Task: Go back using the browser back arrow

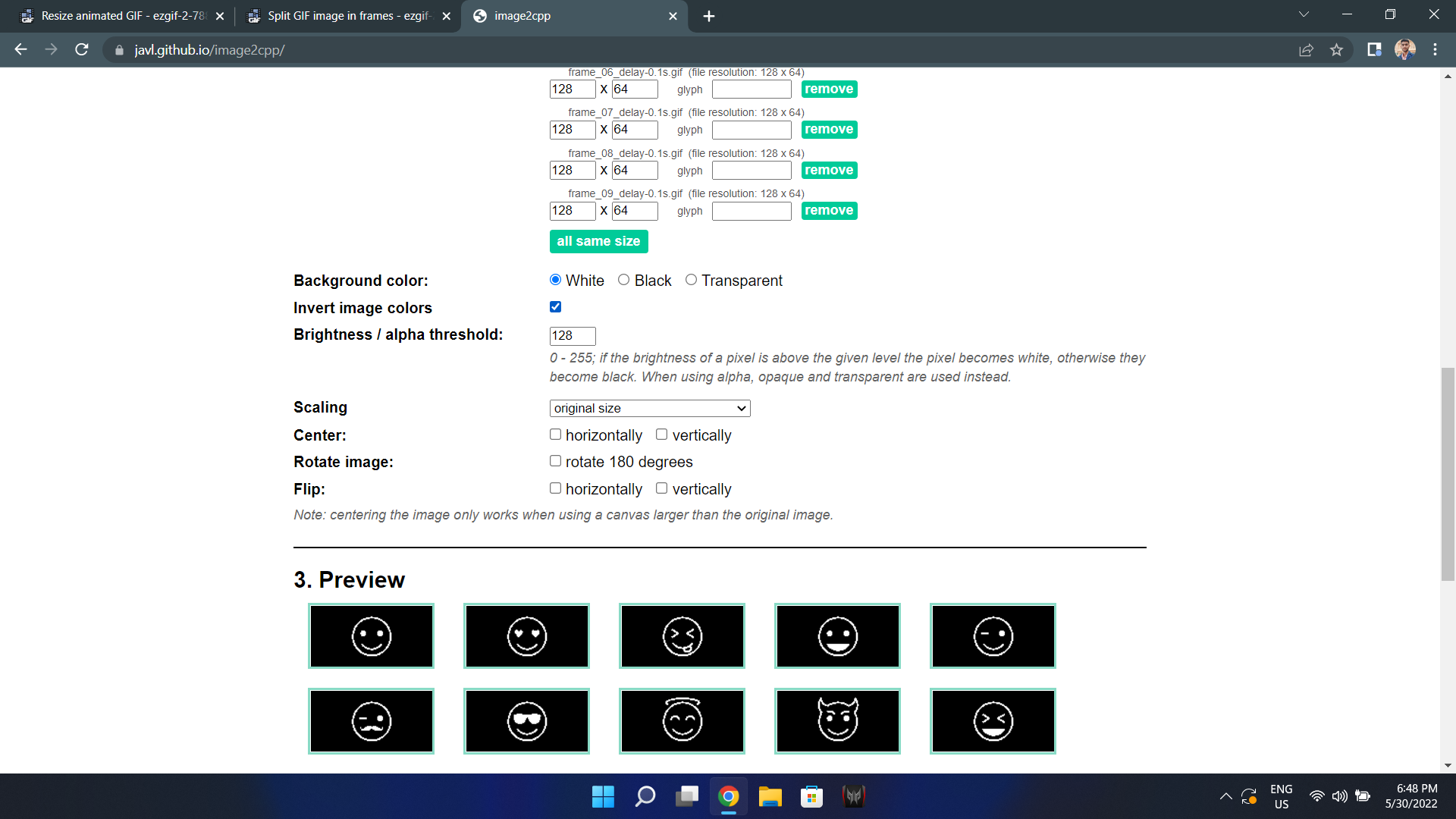Action: coord(20,49)
